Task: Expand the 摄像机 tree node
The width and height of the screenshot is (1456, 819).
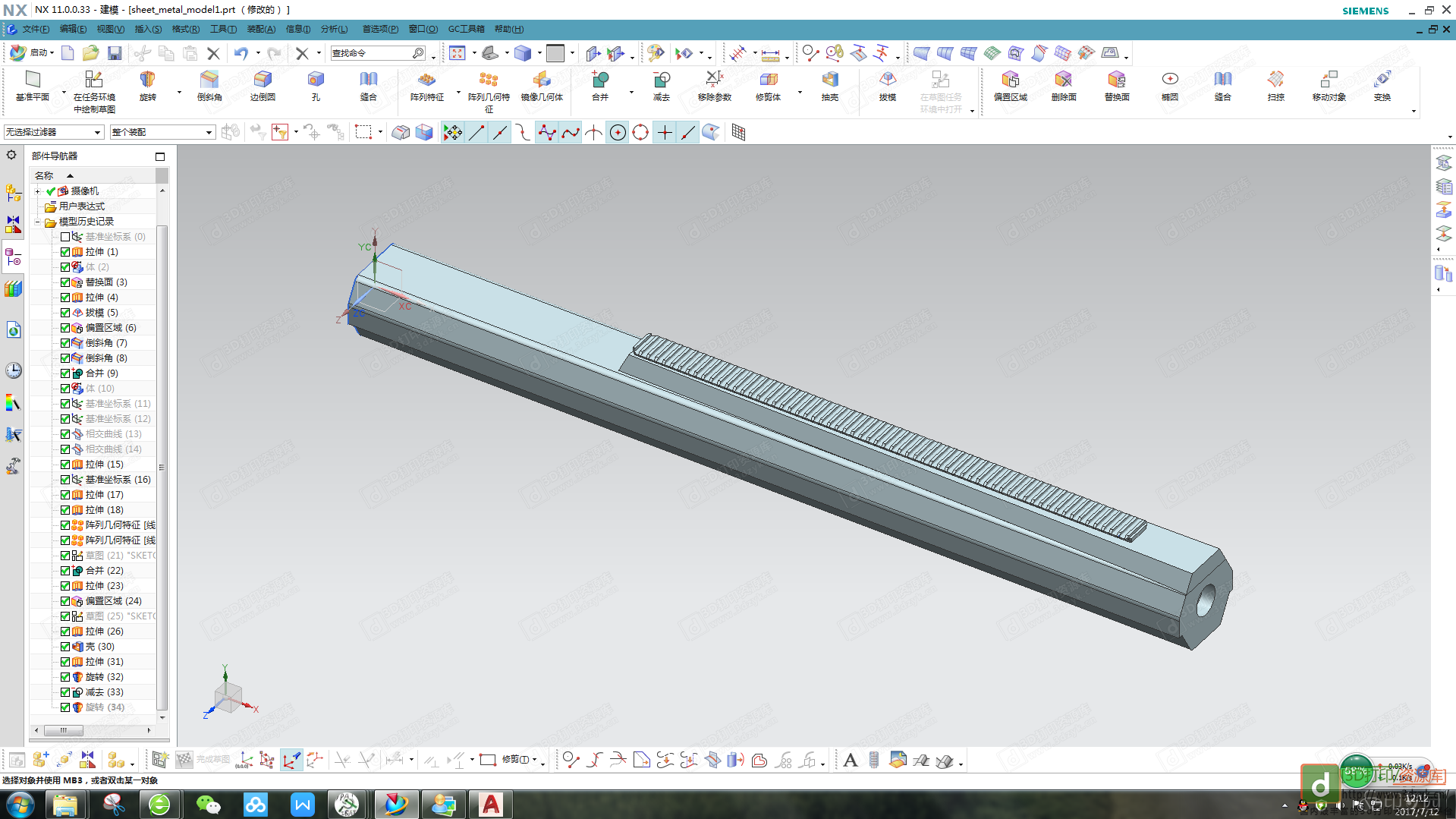Action: 37,191
